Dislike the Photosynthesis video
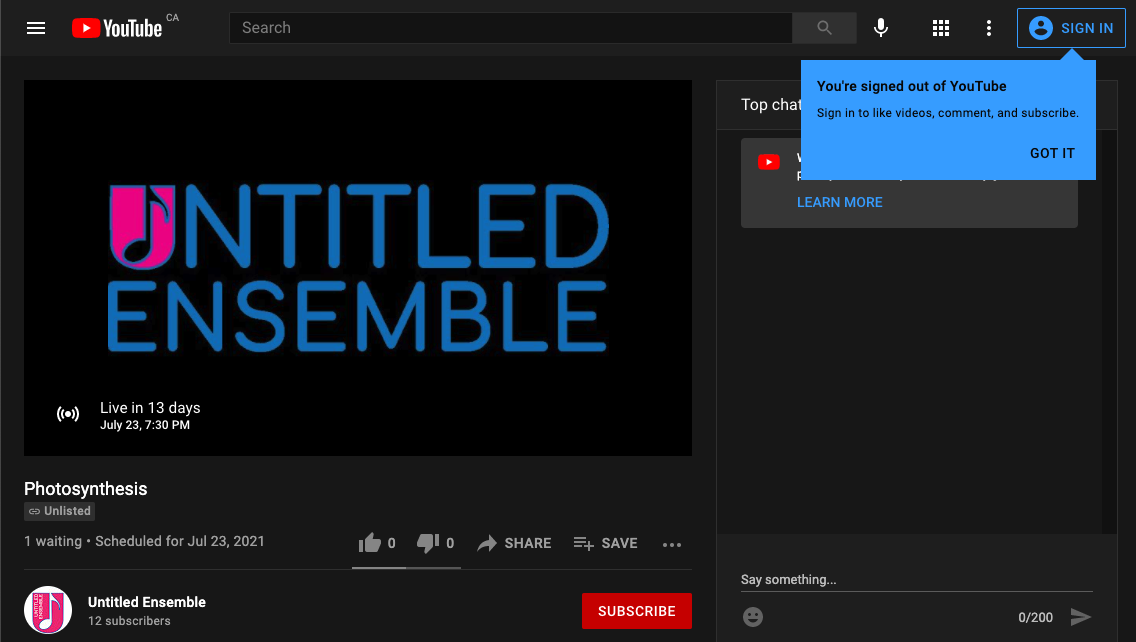The image size is (1136, 642). point(429,543)
